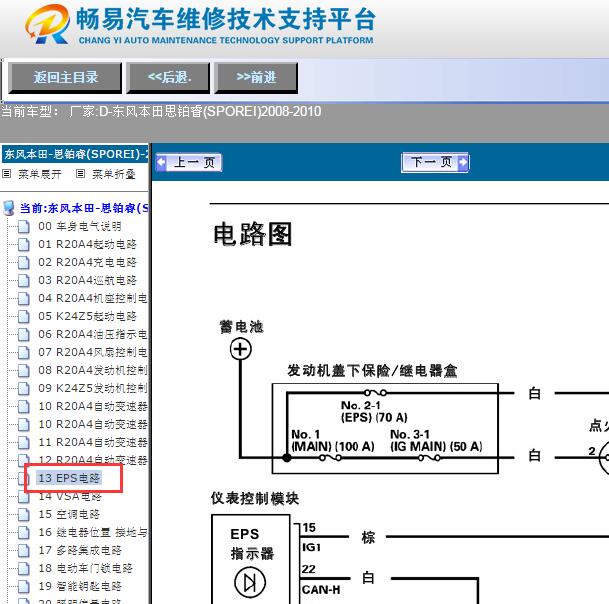Click the page icon beside 11 R20A4自动变速器
609x604 pixels.
23,442
